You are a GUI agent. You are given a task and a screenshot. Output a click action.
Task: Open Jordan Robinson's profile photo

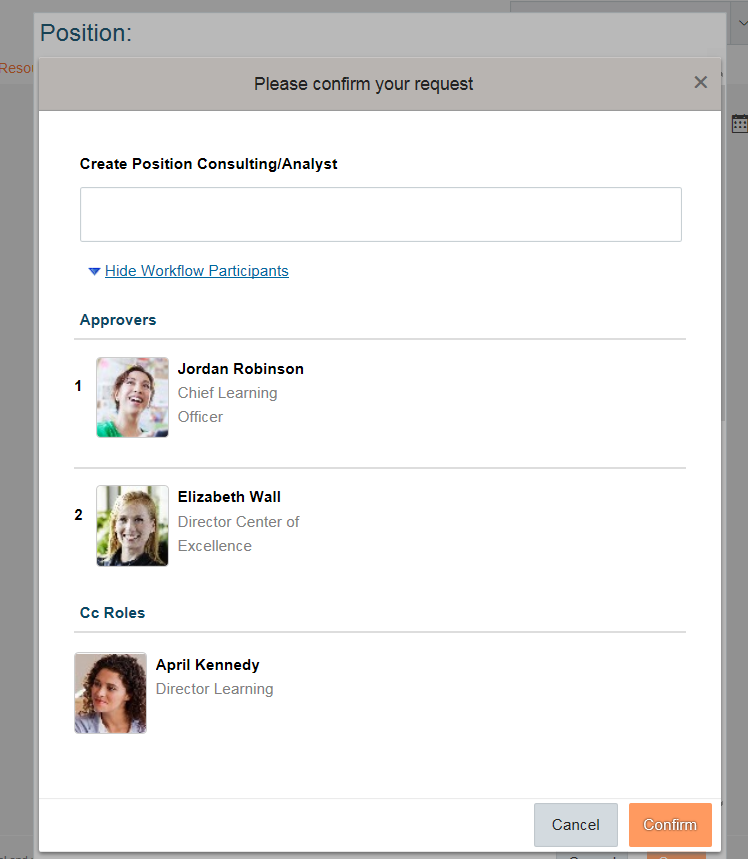[132, 397]
